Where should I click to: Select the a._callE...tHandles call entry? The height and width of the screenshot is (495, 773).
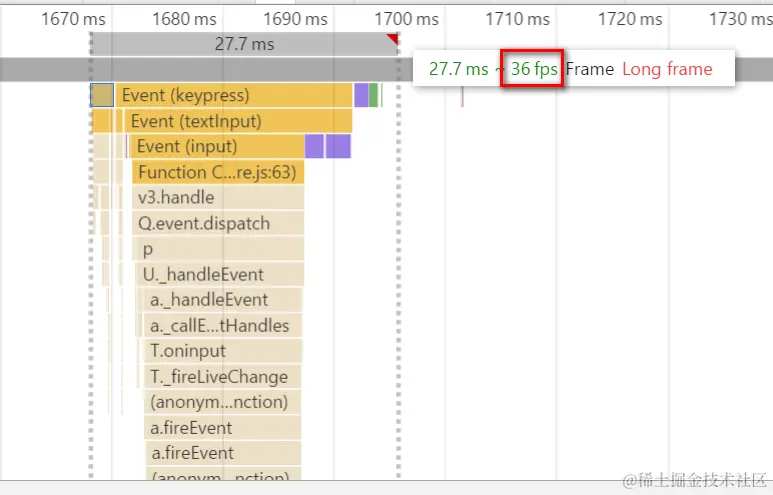pyautogui.click(x=223, y=325)
